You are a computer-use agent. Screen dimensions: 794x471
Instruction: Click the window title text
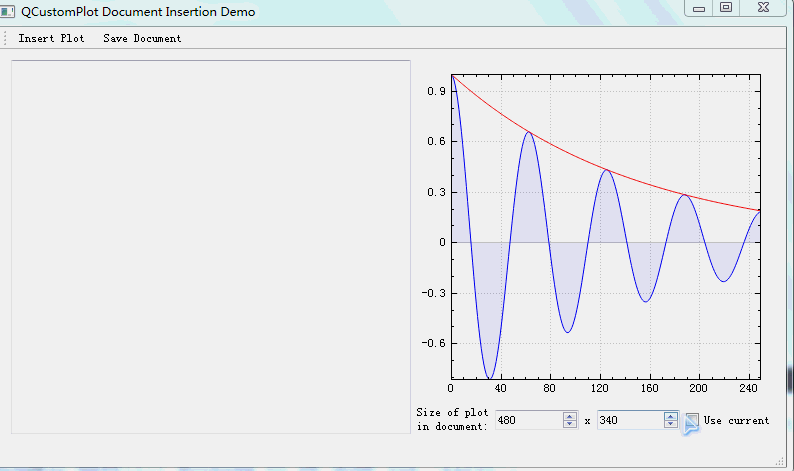pos(138,12)
